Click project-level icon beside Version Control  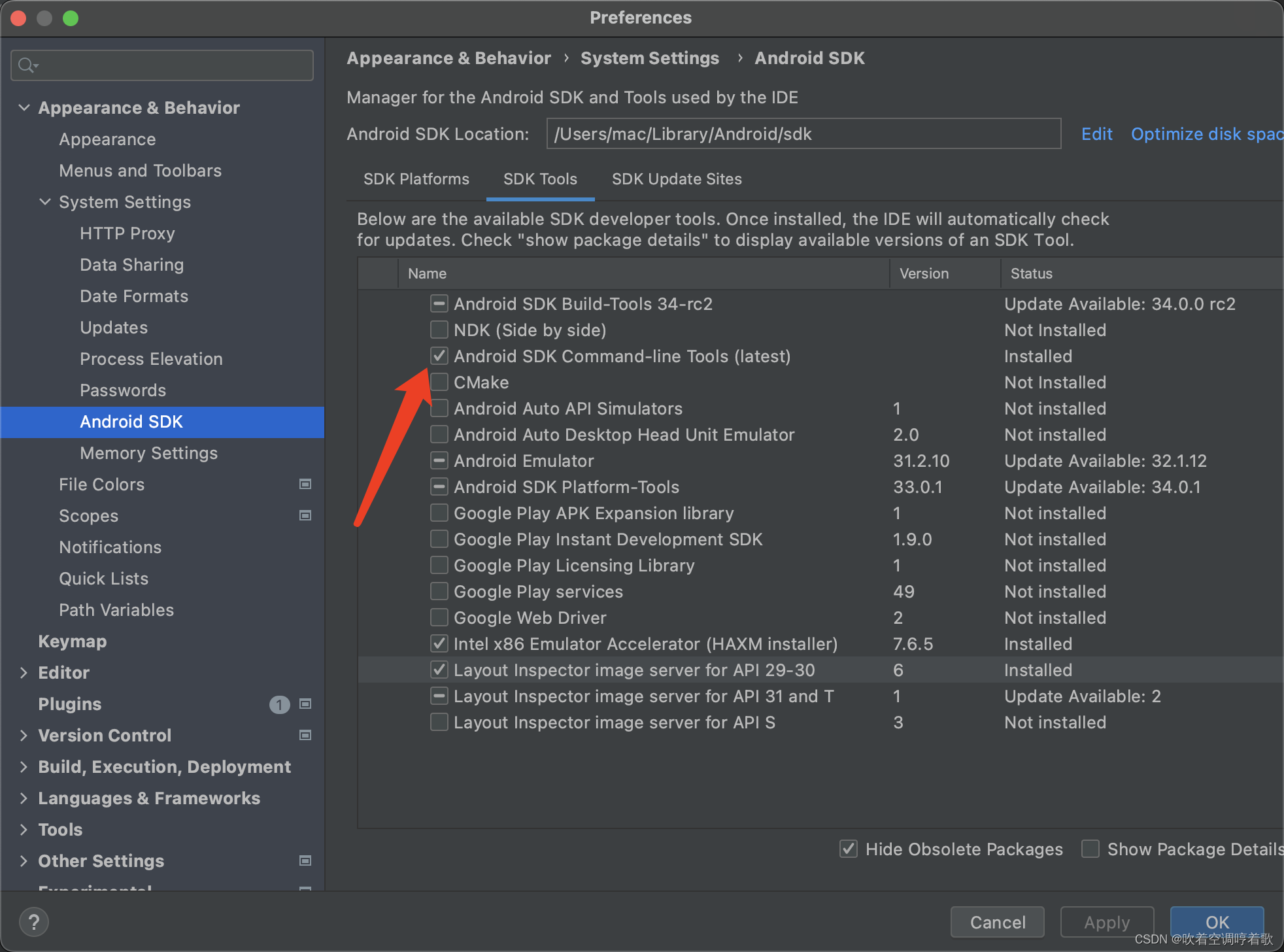pyautogui.click(x=305, y=736)
